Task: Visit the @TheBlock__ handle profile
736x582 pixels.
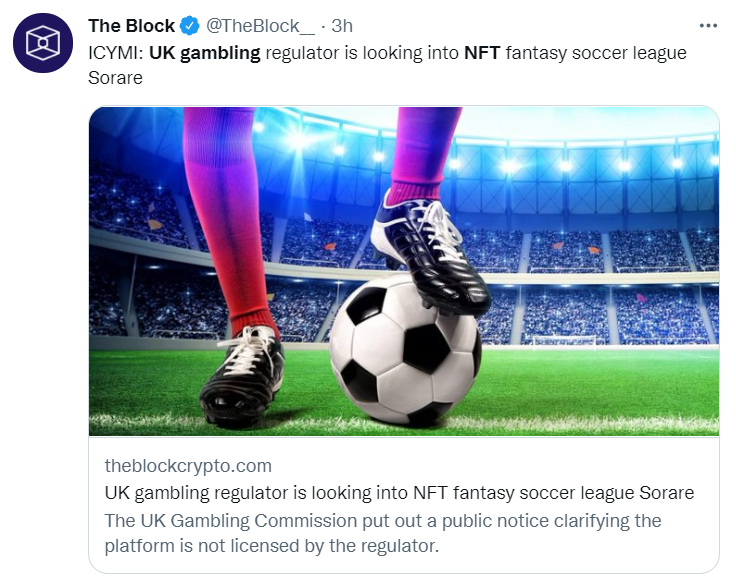Action: coord(261,26)
